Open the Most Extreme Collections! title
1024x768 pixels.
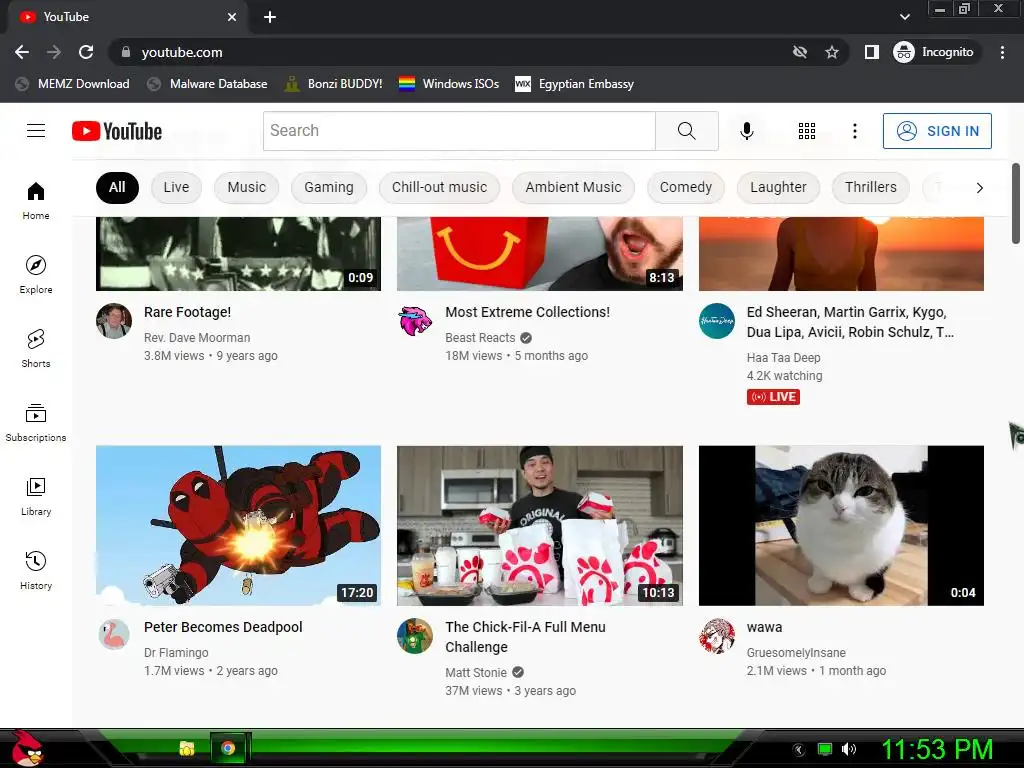pyautogui.click(x=528, y=312)
